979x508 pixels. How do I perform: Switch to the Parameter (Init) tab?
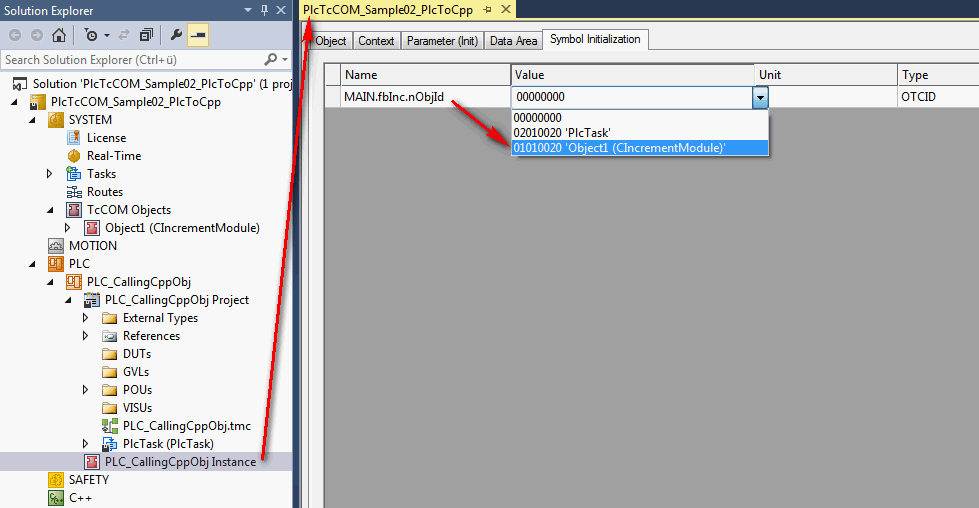point(442,41)
